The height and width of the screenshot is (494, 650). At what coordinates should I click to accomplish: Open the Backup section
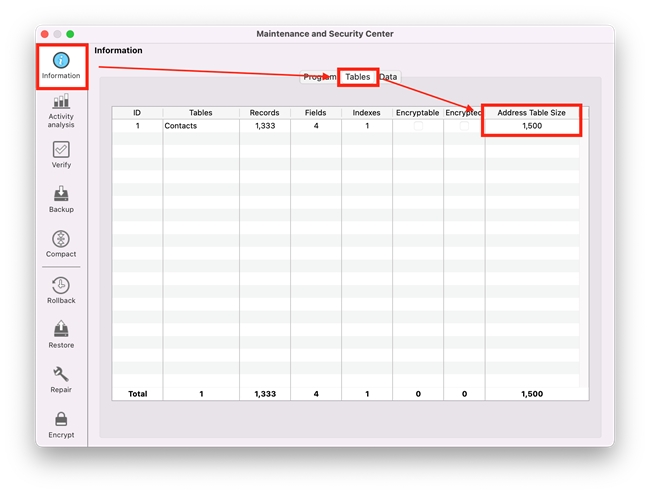tap(61, 197)
